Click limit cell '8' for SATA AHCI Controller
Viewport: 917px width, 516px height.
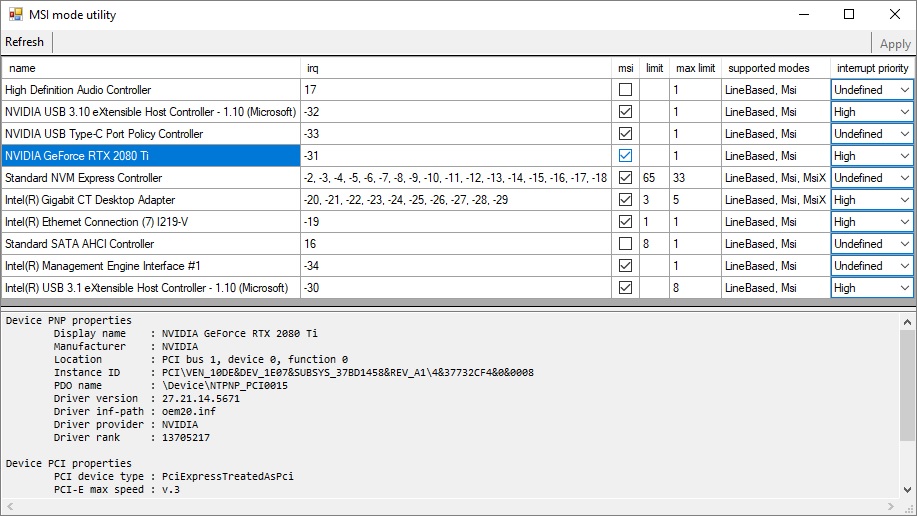click(654, 244)
